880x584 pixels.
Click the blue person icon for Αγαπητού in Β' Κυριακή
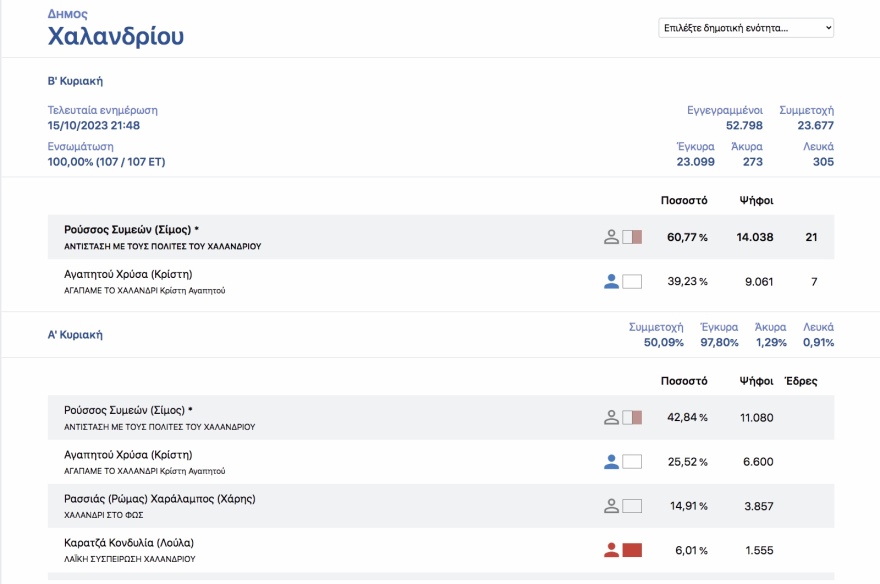click(611, 282)
